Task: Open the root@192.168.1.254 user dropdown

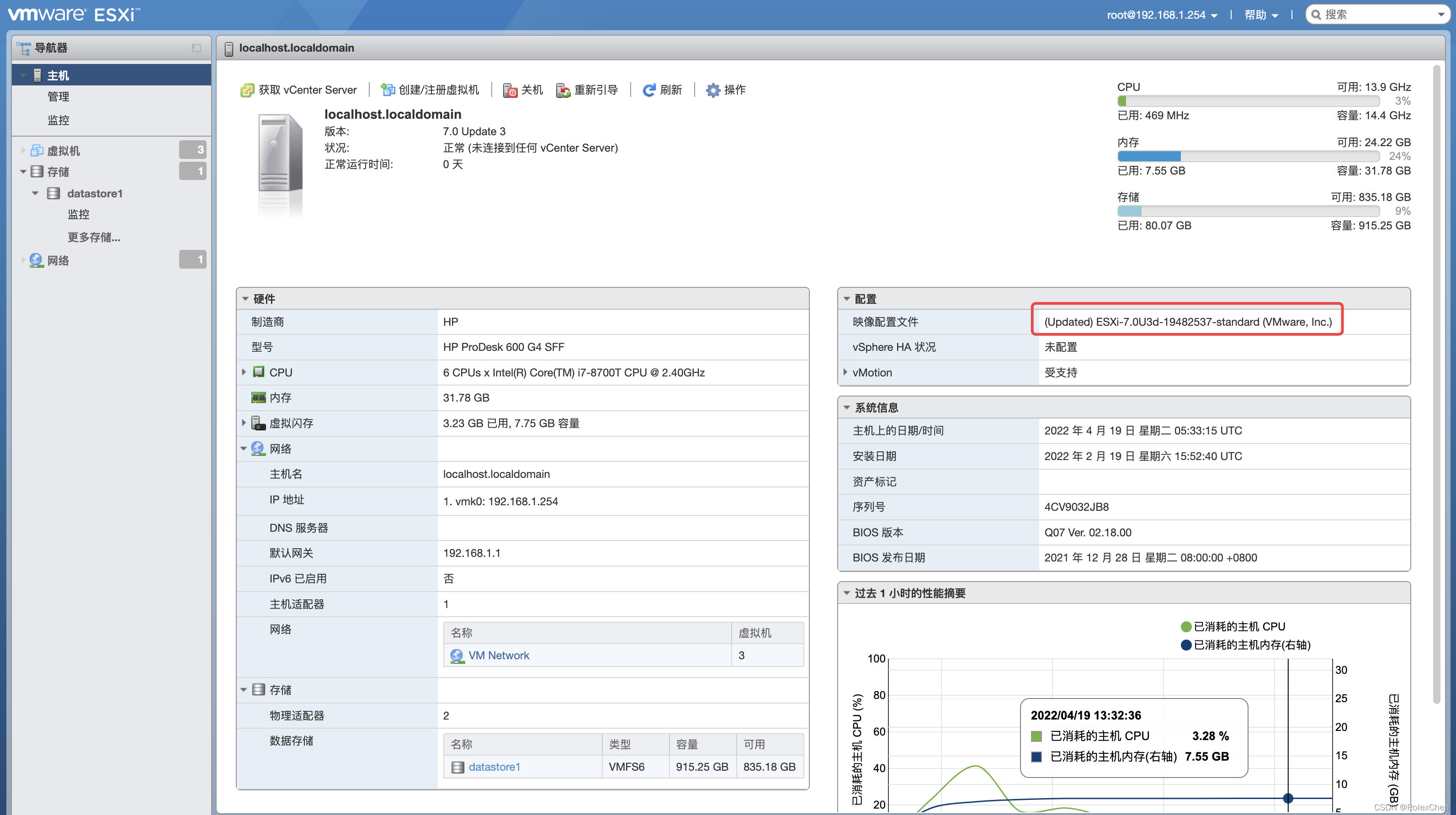Action: pyautogui.click(x=1162, y=15)
